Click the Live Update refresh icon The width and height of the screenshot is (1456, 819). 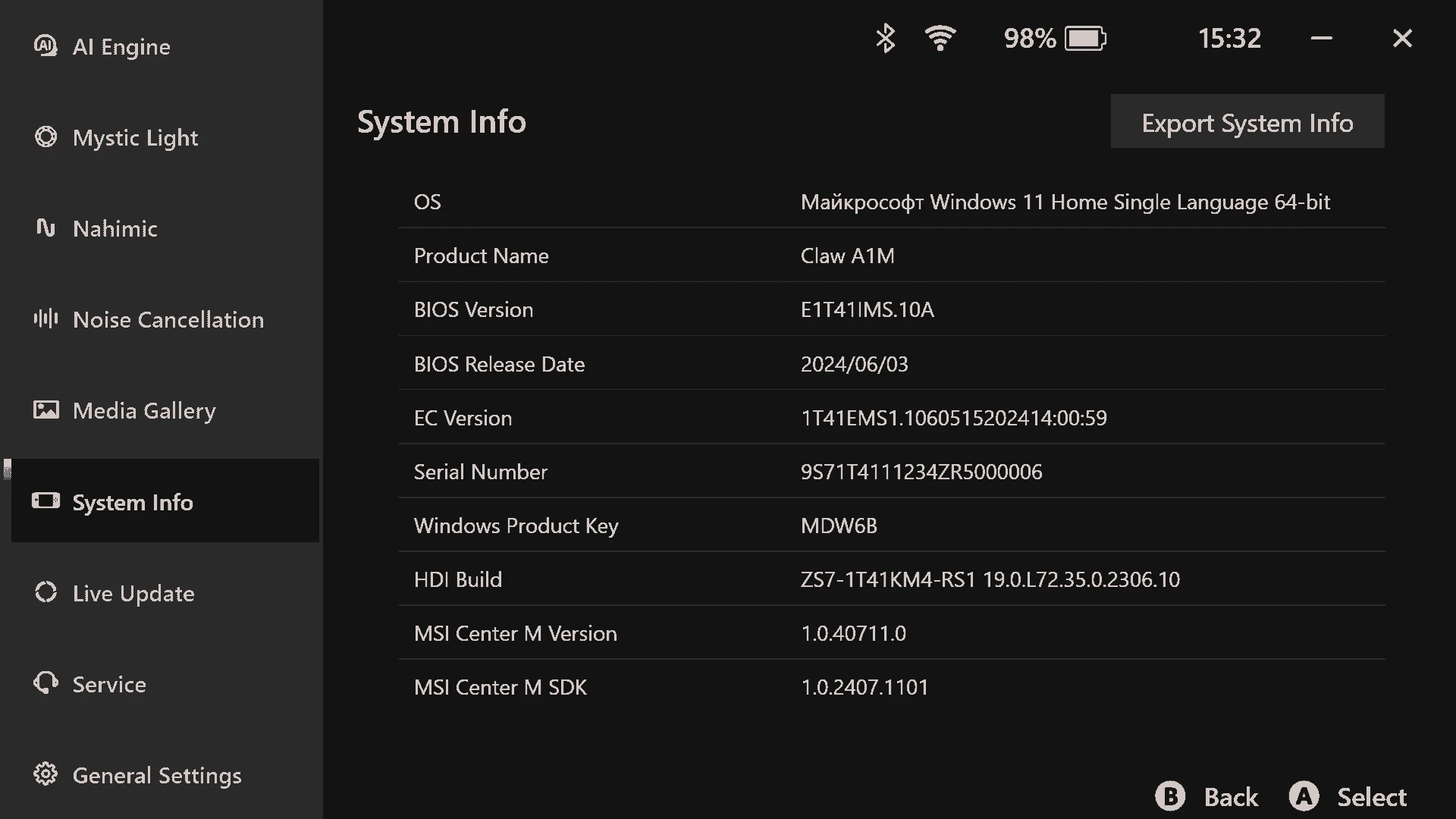coord(45,591)
